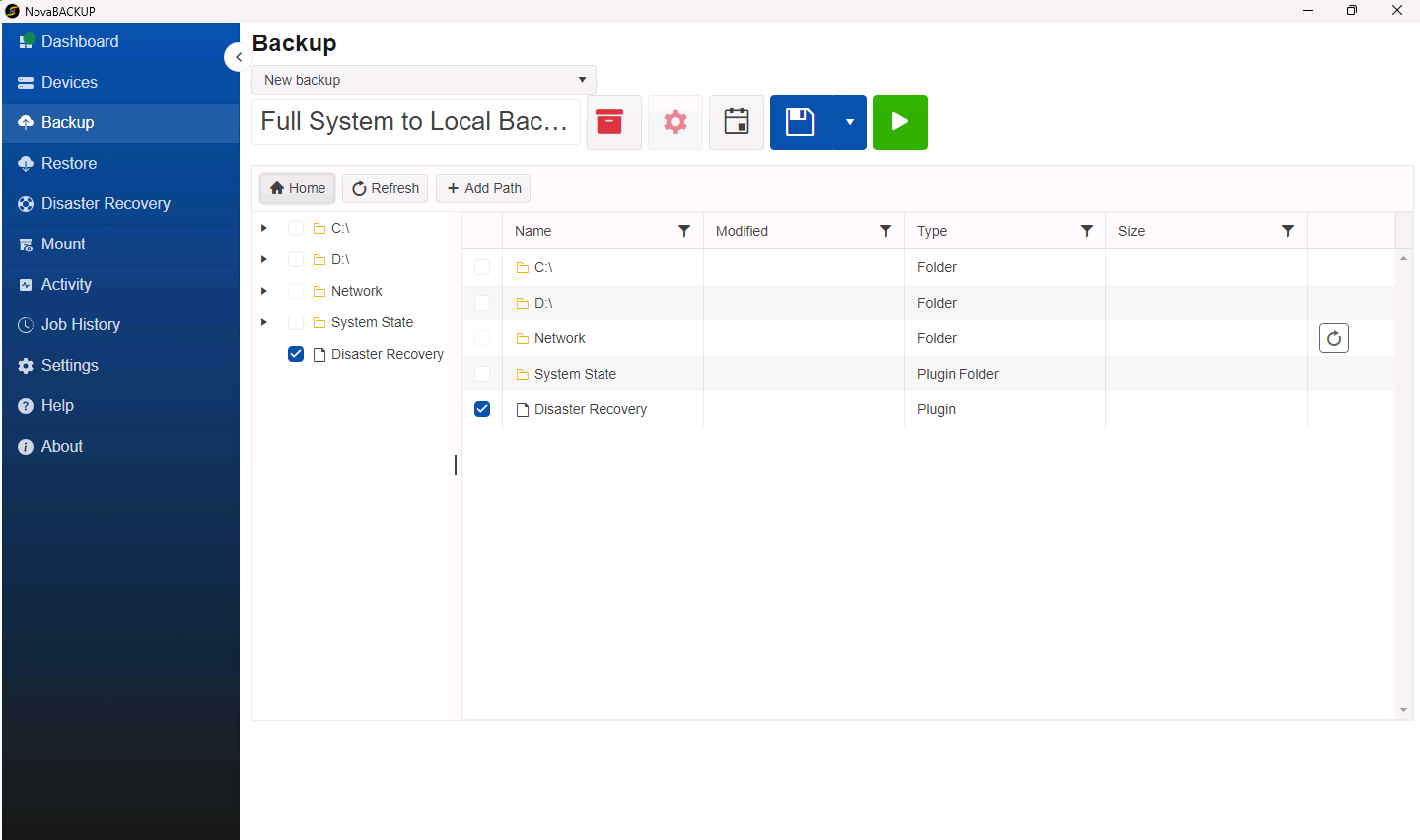Check the C:\ checkbox in tree

[296, 228]
